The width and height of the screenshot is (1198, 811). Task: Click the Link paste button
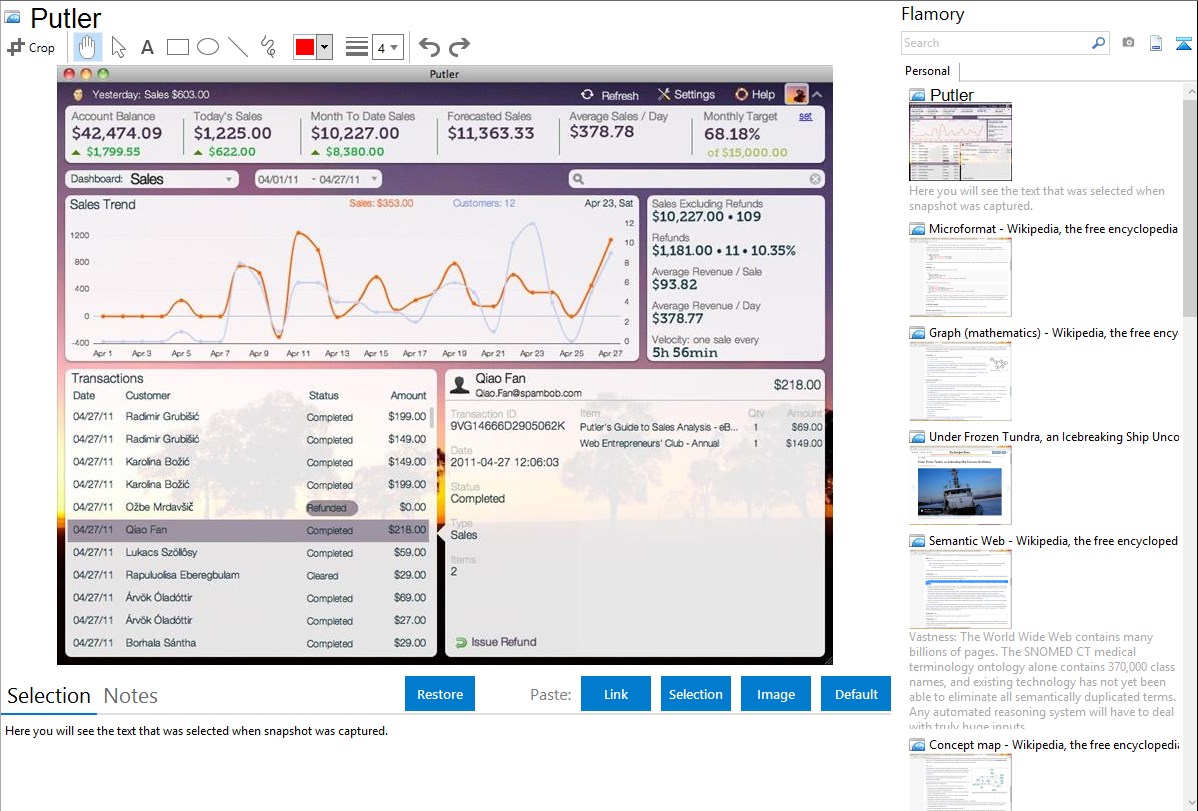616,694
